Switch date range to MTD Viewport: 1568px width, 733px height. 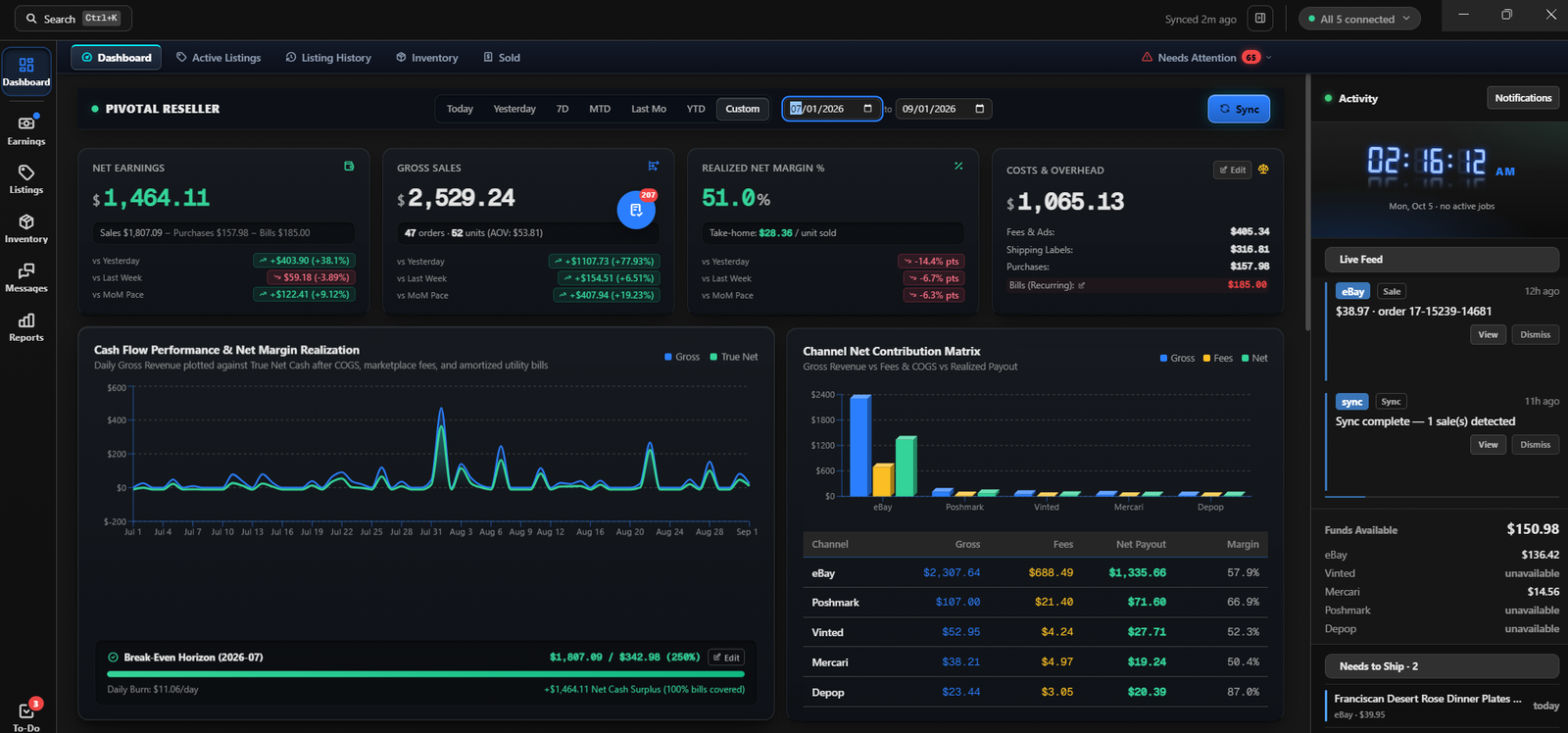point(600,109)
